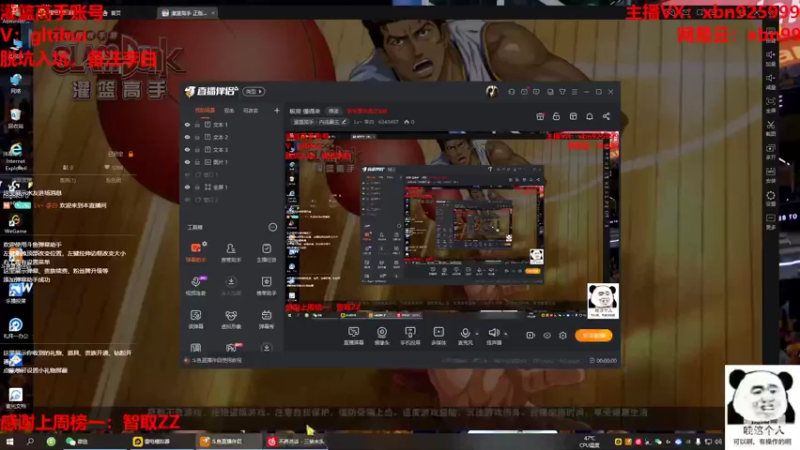Select the 文本 3 layer row
The width and height of the screenshot is (800, 450).
(232, 149)
